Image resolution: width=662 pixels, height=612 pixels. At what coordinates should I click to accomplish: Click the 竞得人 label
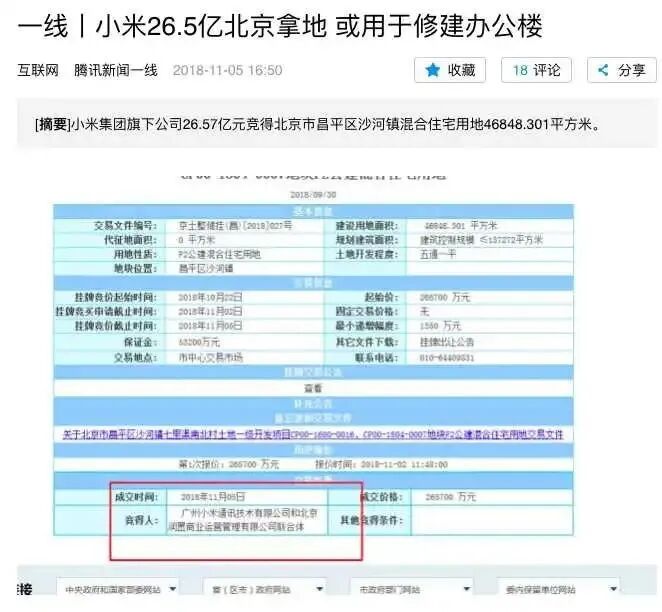pos(141,520)
